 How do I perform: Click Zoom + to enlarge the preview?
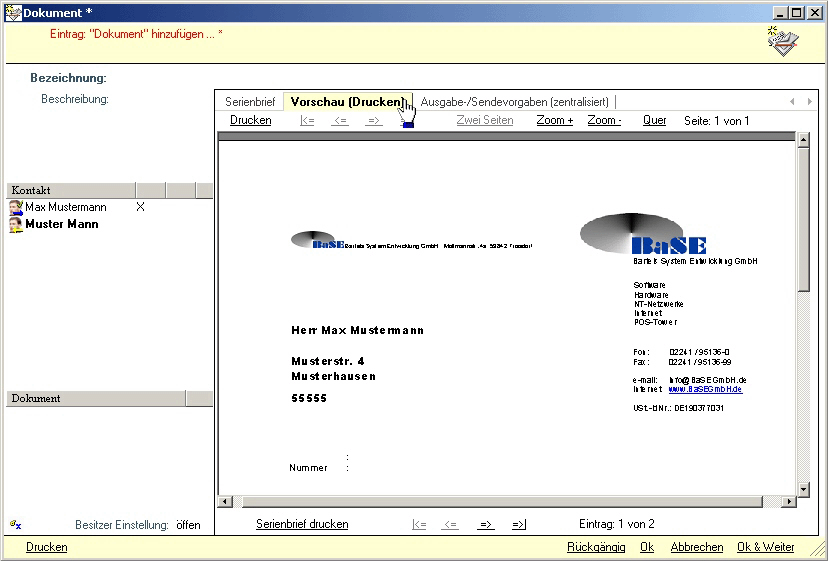tap(554, 121)
